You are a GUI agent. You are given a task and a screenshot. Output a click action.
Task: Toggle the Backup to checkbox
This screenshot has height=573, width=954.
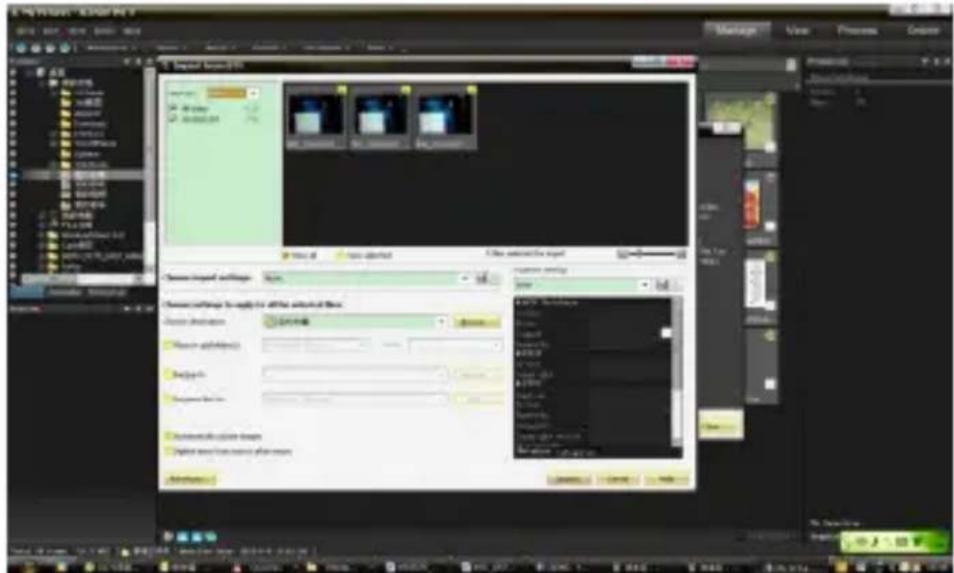coord(168,374)
